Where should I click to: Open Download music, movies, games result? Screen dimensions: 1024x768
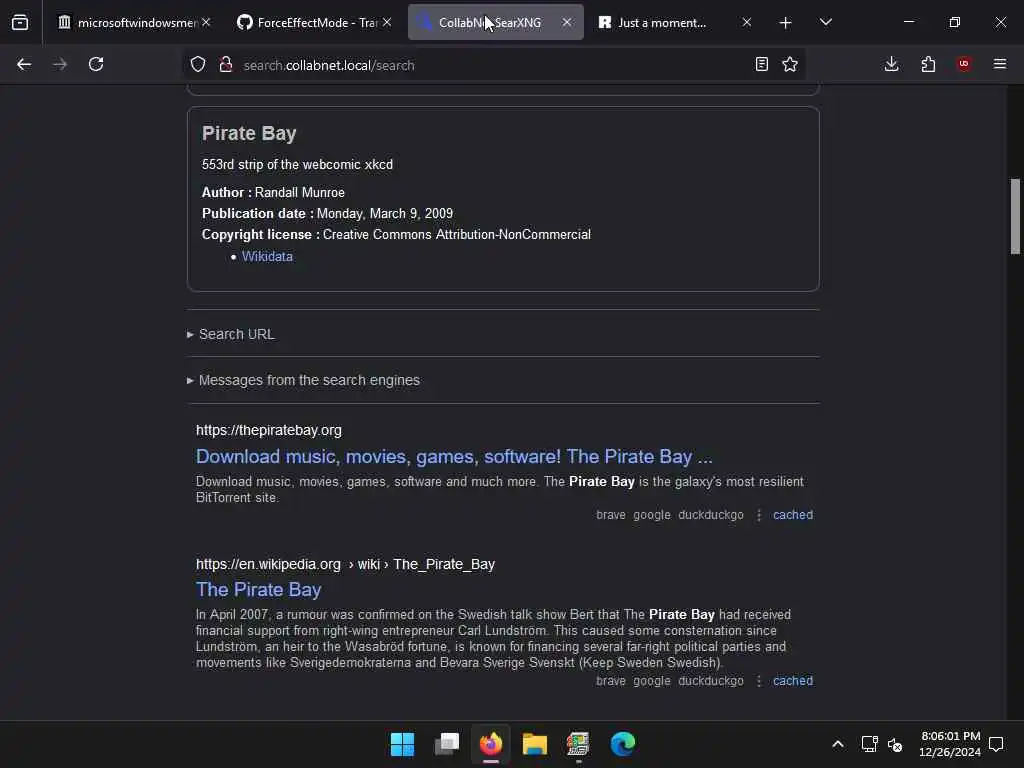pyautogui.click(x=454, y=456)
